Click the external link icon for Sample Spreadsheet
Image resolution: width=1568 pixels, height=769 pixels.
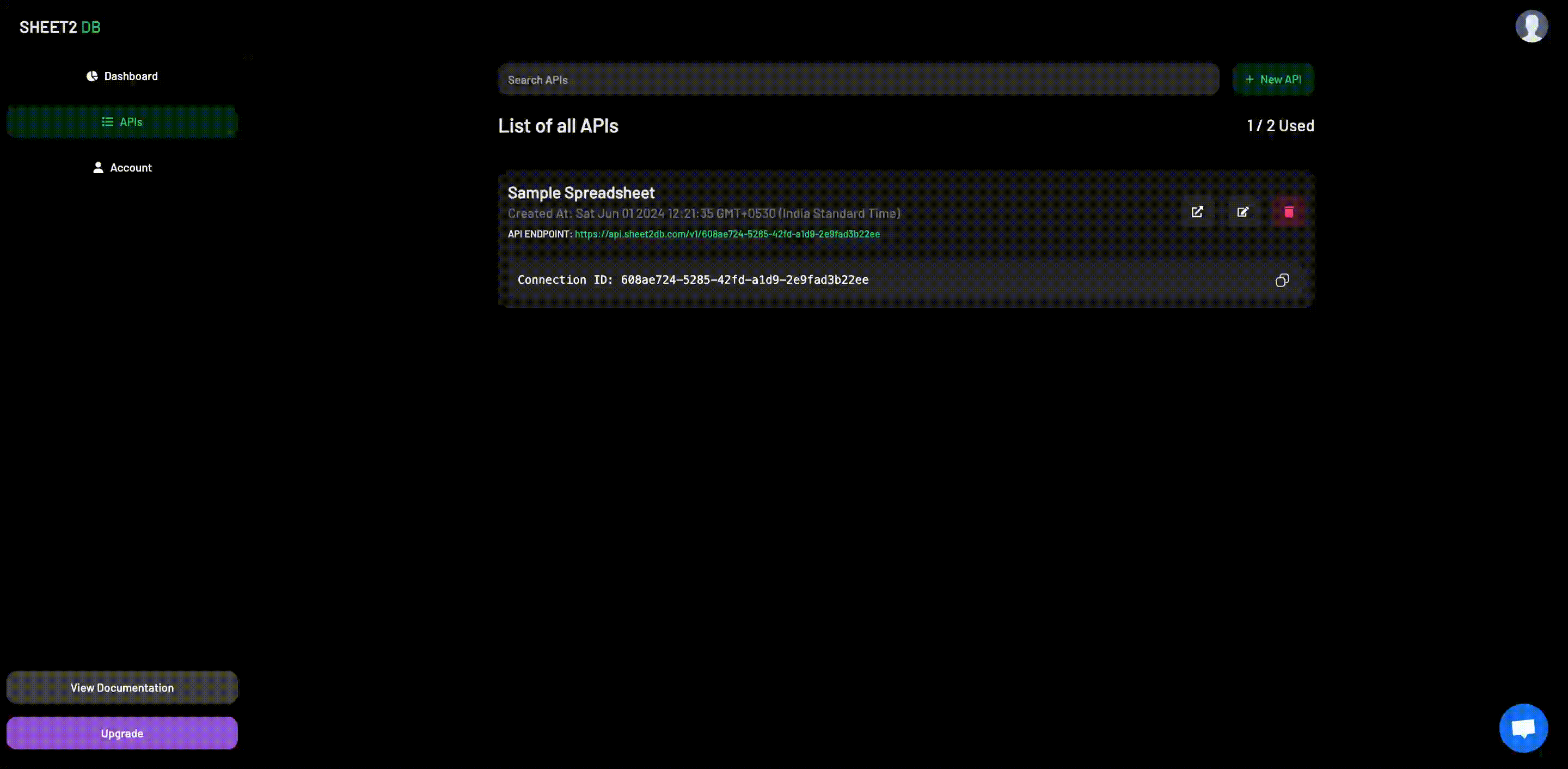(1197, 211)
